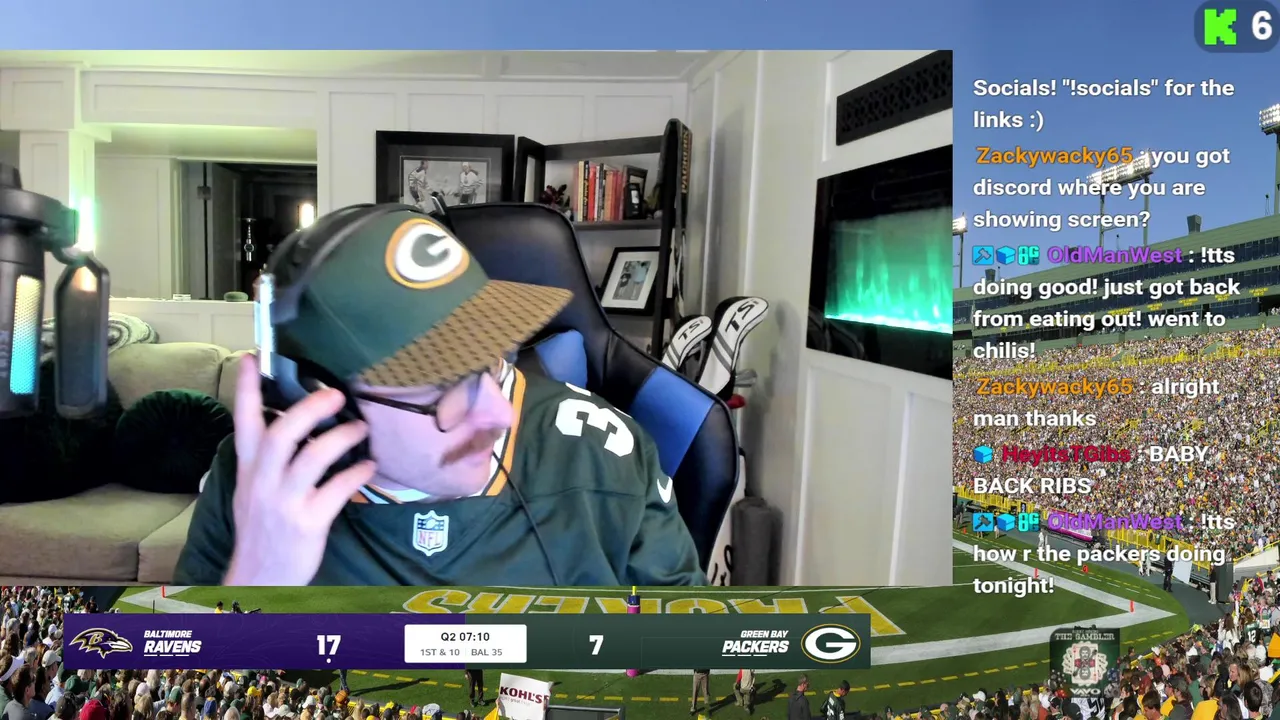This screenshot has width=1280, height=720.
Task: Click the 'Q2 07:10' game clock
Action: [x=465, y=637]
